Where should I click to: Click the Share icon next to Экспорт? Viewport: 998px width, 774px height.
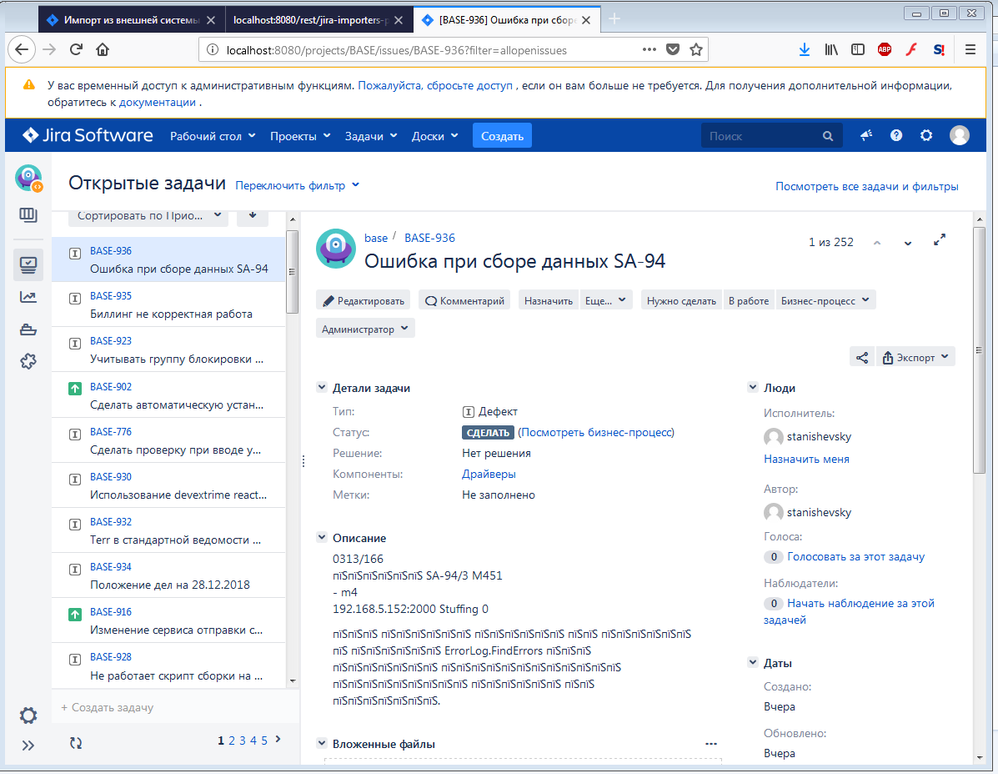860,356
